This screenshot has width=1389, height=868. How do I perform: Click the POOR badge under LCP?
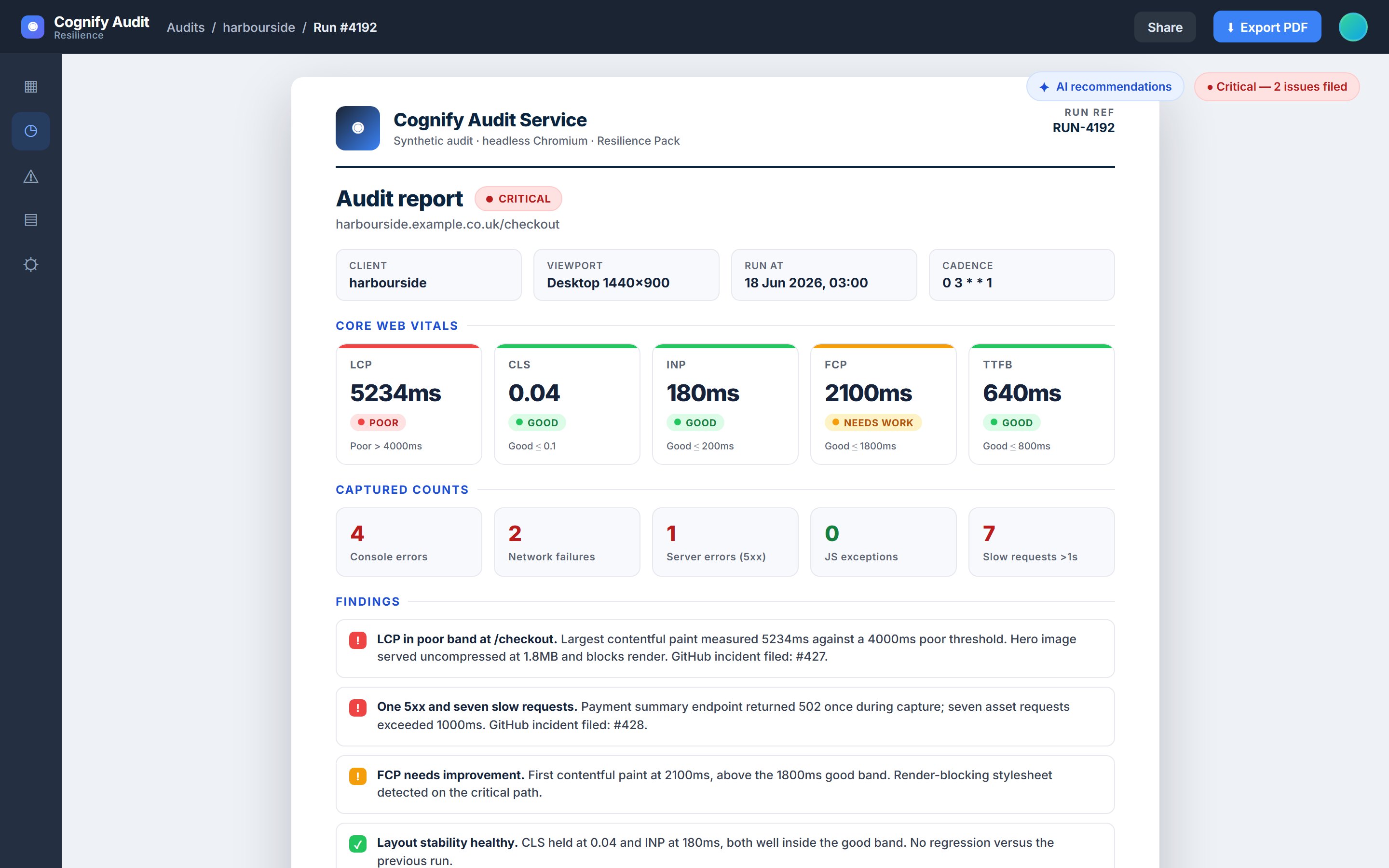pos(378,422)
